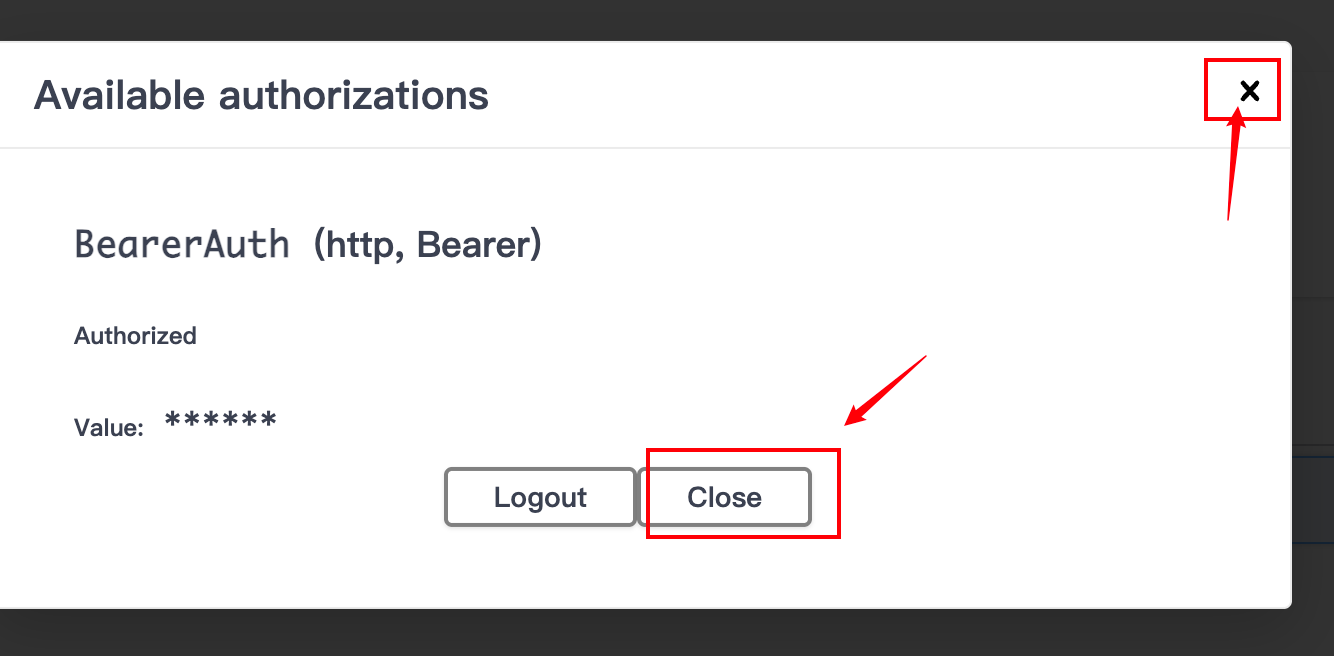Click the Logout button
This screenshot has height=656, width=1334.
coord(540,497)
